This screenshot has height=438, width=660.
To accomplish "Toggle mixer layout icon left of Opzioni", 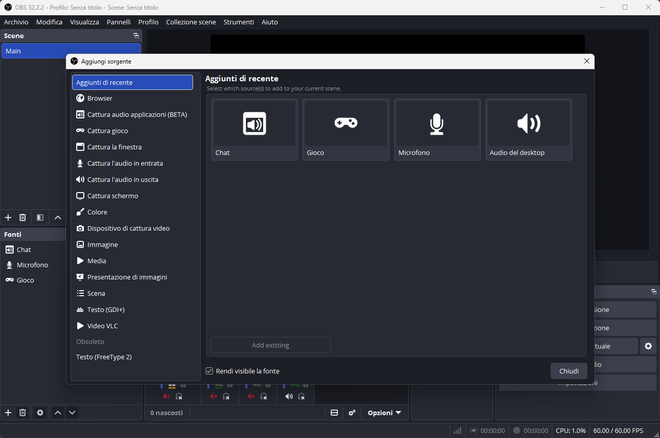I will (x=334, y=413).
